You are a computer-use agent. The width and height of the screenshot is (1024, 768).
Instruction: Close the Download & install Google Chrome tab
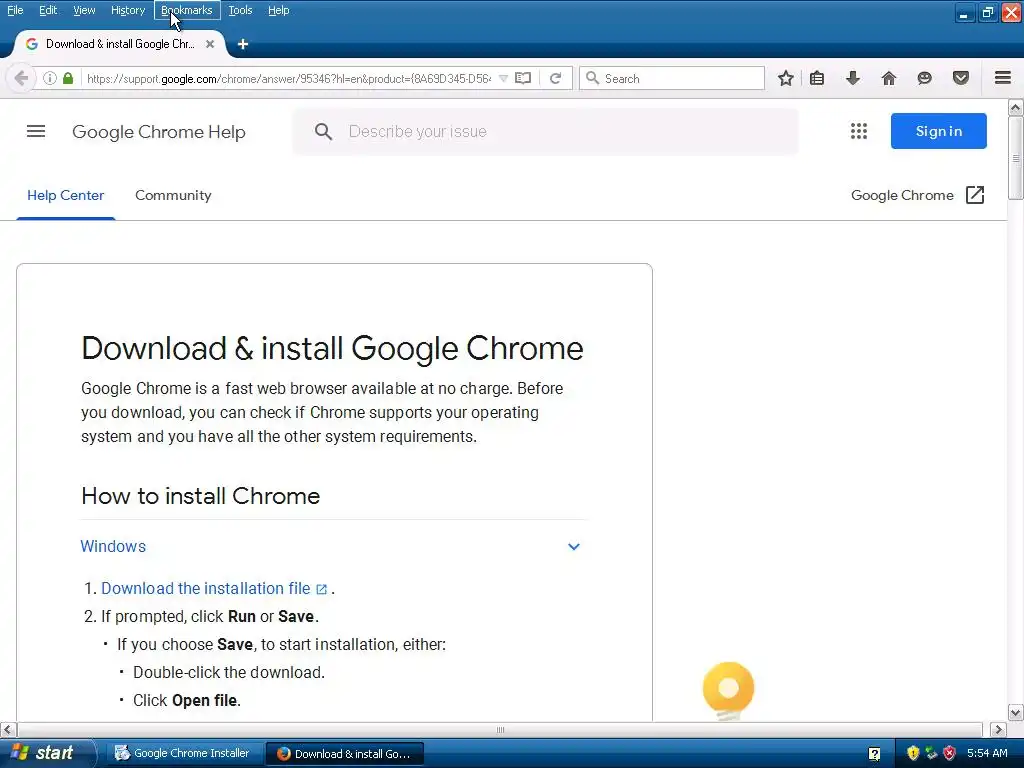pyautogui.click(x=210, y=44)
